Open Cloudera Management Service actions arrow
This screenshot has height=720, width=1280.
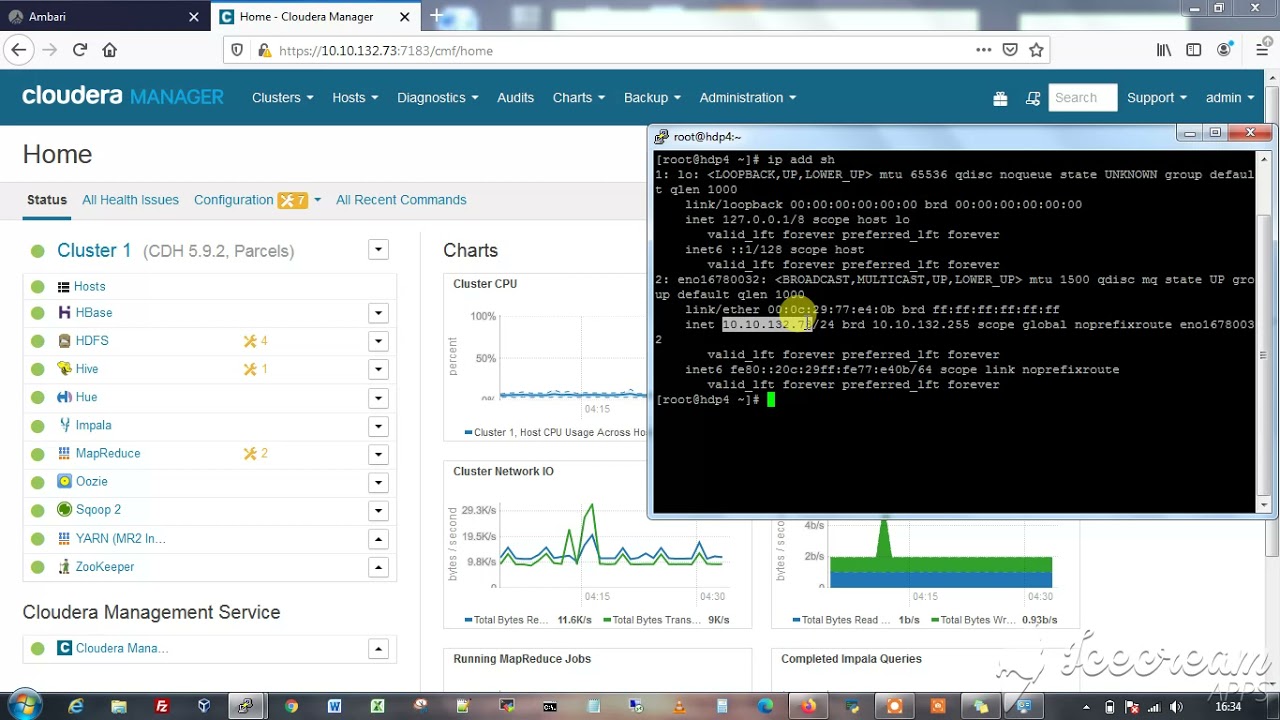pyautogui.click(x=378, y=648)
